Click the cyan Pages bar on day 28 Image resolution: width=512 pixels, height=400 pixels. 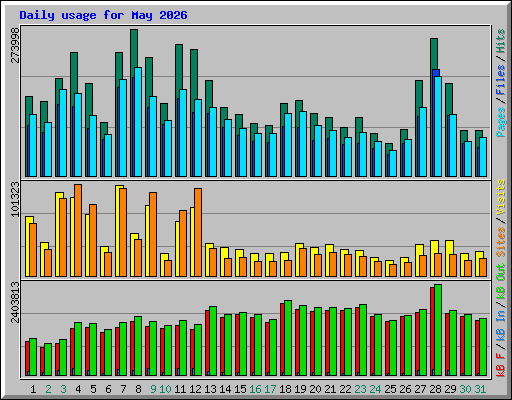[x=438, y=127]
